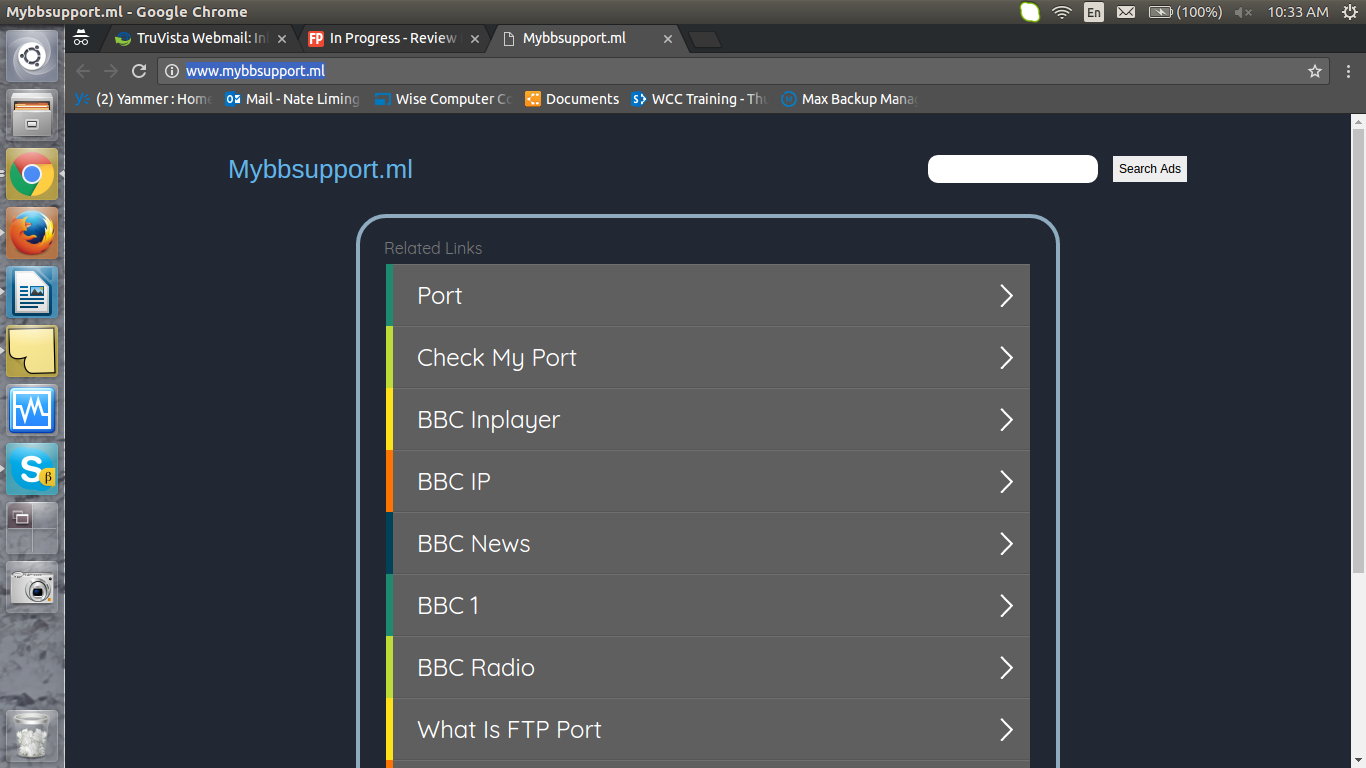The image size is (1366, 768).
Task: Open the green indicator in top panel
Action: coord(1030,12)
